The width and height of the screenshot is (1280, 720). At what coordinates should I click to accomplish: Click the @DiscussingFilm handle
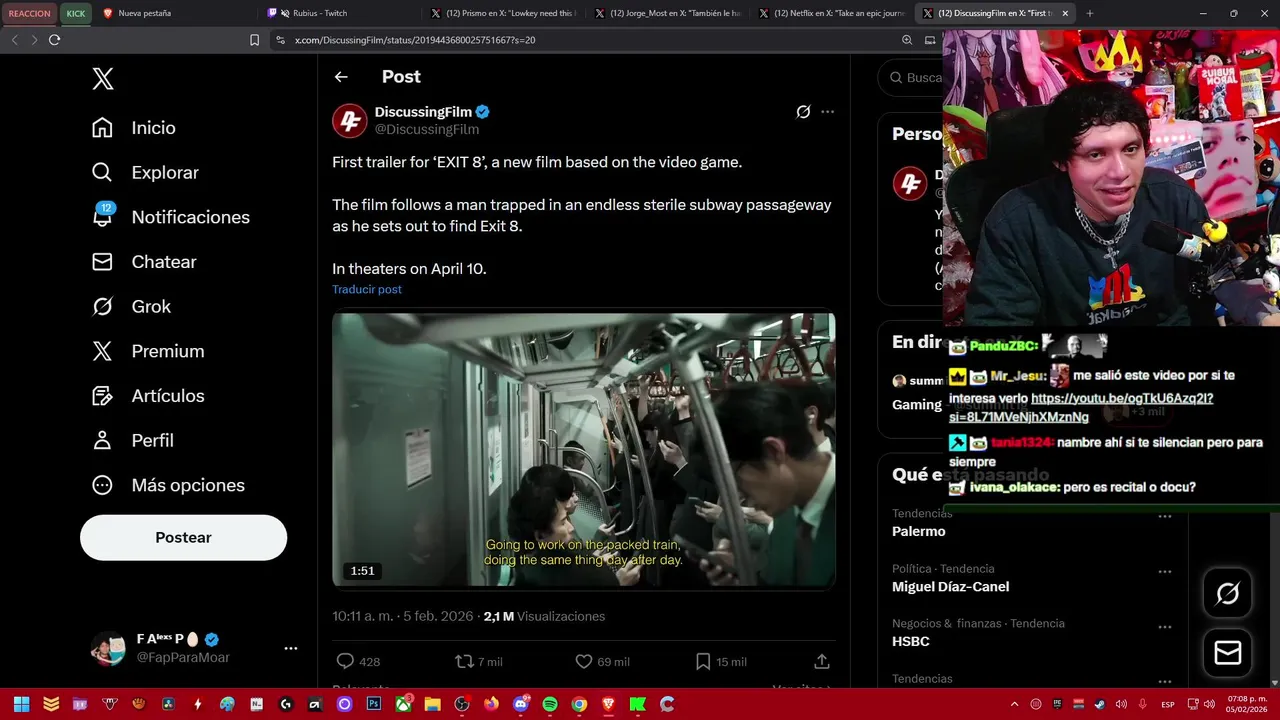point(427,130)
